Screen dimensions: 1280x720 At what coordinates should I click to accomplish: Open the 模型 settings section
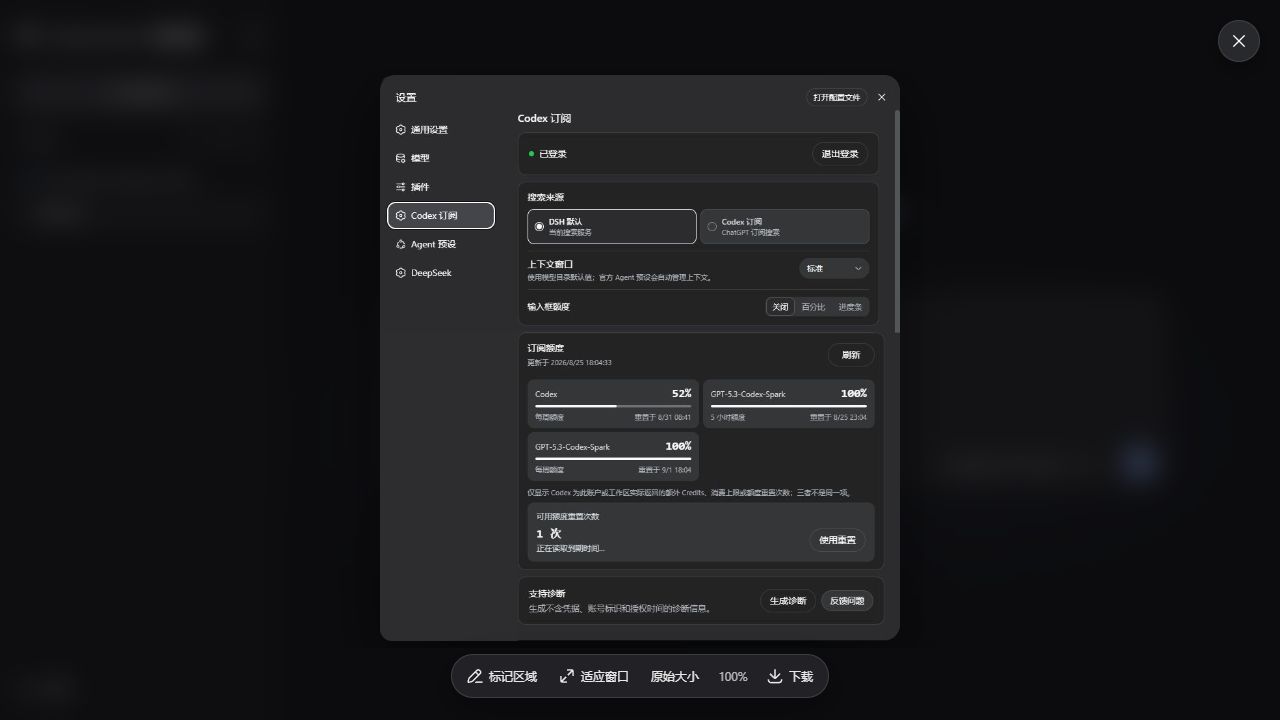pyautogui.click(x=440, y=158)
